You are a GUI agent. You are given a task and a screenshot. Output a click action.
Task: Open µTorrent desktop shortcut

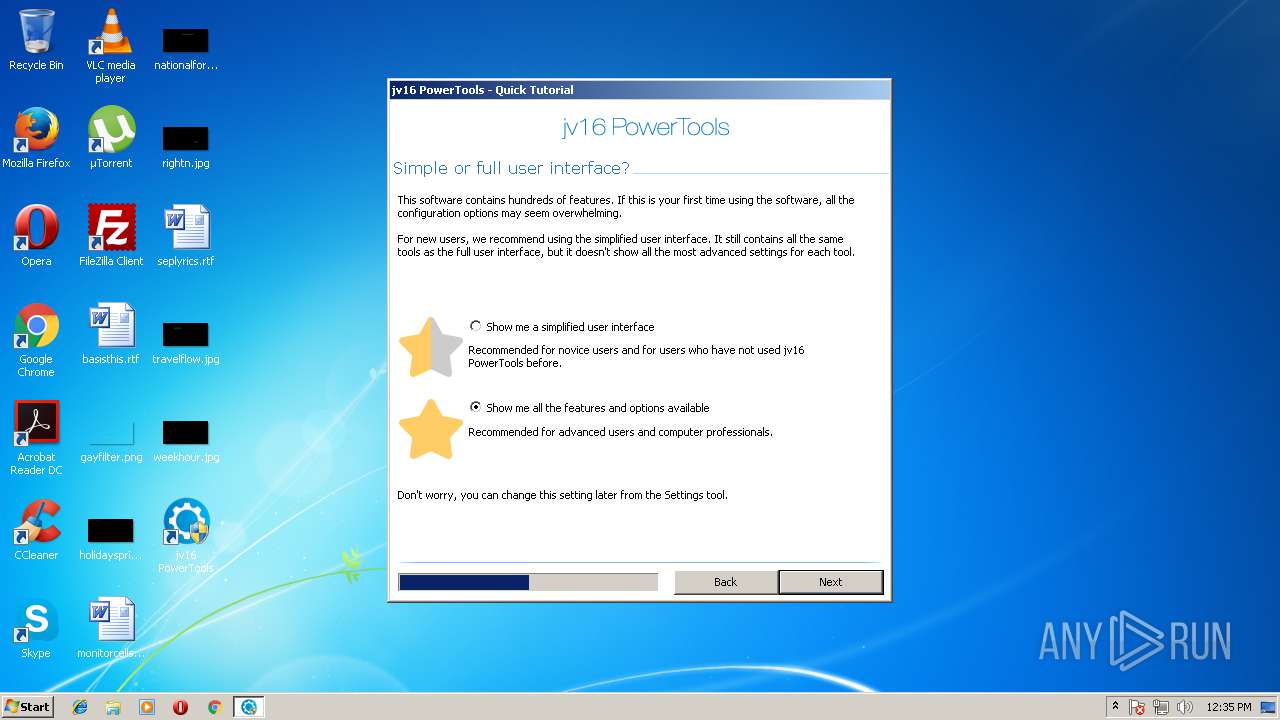click(x=110, y=139)
